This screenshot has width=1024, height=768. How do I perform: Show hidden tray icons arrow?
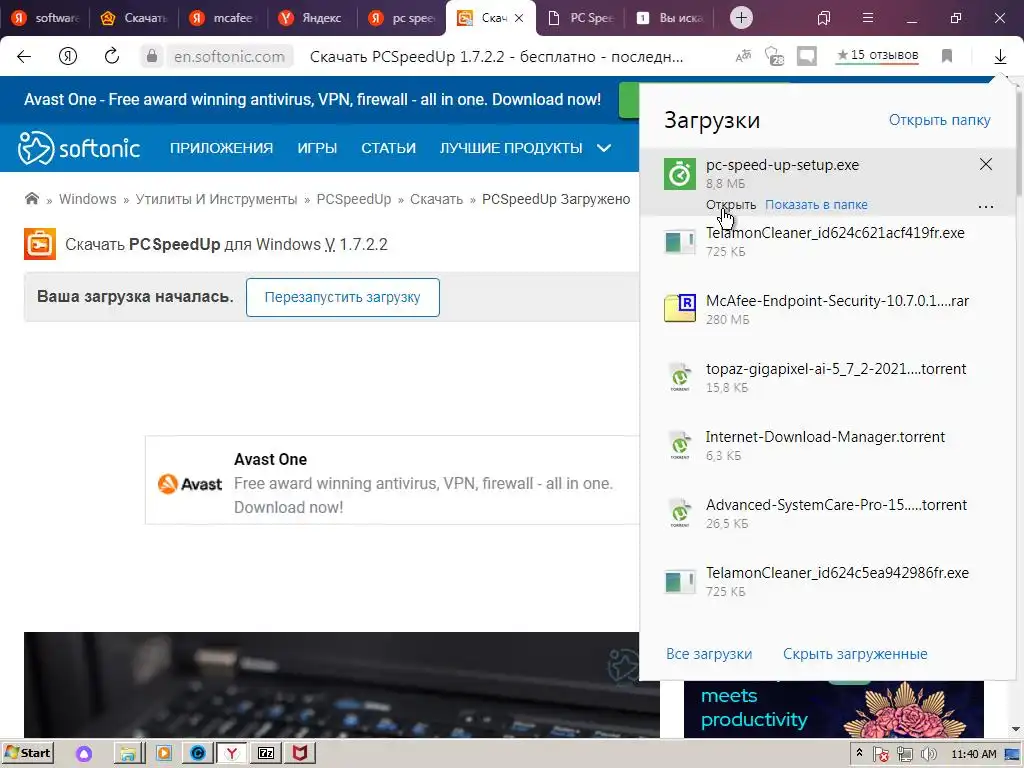[859, 754]
